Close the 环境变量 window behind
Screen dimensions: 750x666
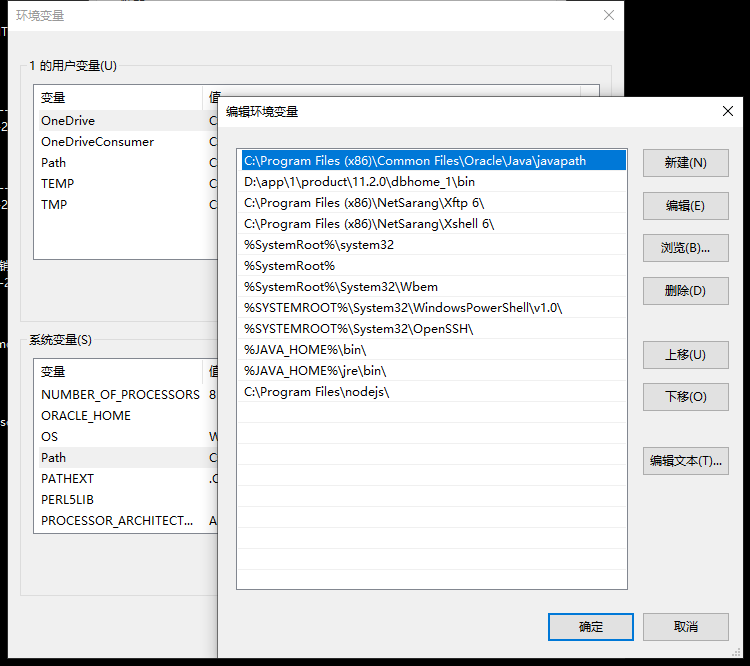coord(608,15)
